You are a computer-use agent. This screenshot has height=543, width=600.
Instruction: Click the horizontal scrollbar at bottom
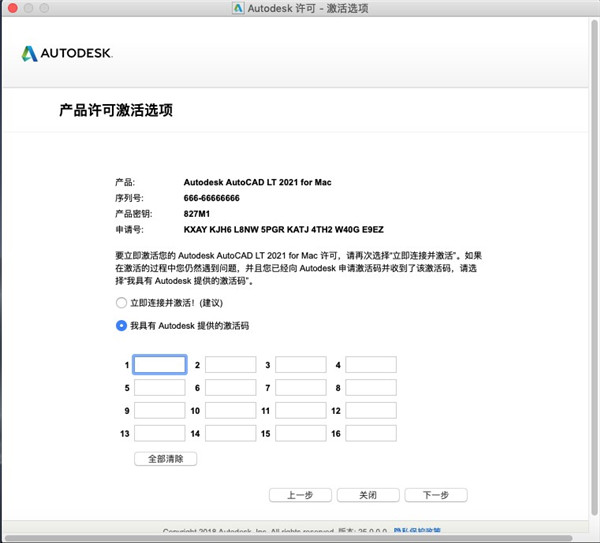[289, 538]
